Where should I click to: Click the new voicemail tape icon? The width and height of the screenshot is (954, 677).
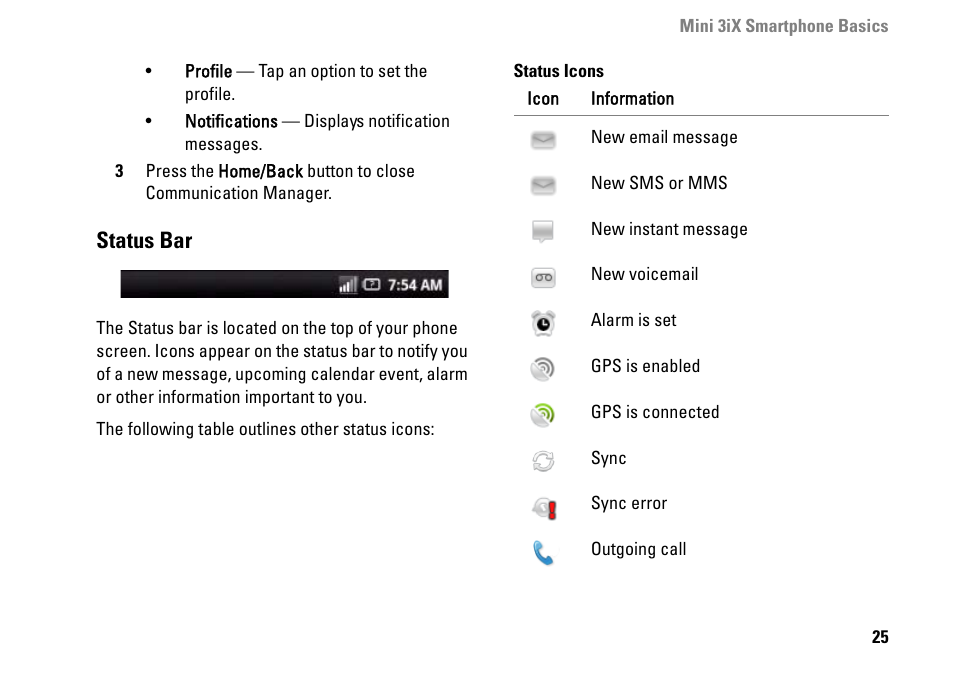[543, 277]
